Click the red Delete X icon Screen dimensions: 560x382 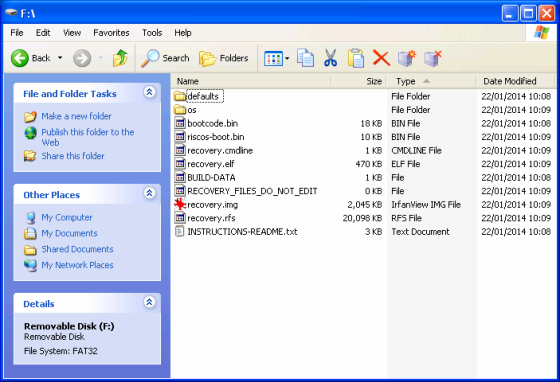coord(381,58)
